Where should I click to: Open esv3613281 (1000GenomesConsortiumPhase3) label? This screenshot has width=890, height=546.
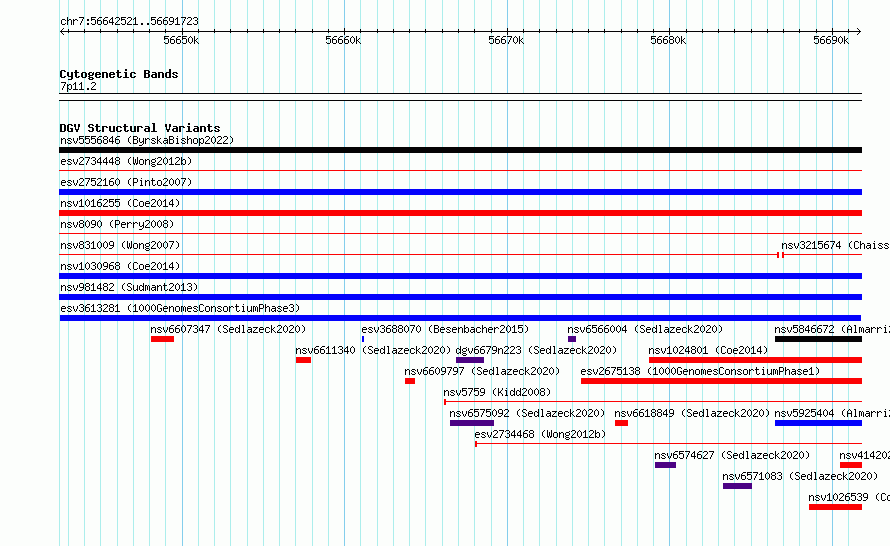coord(180,308)
